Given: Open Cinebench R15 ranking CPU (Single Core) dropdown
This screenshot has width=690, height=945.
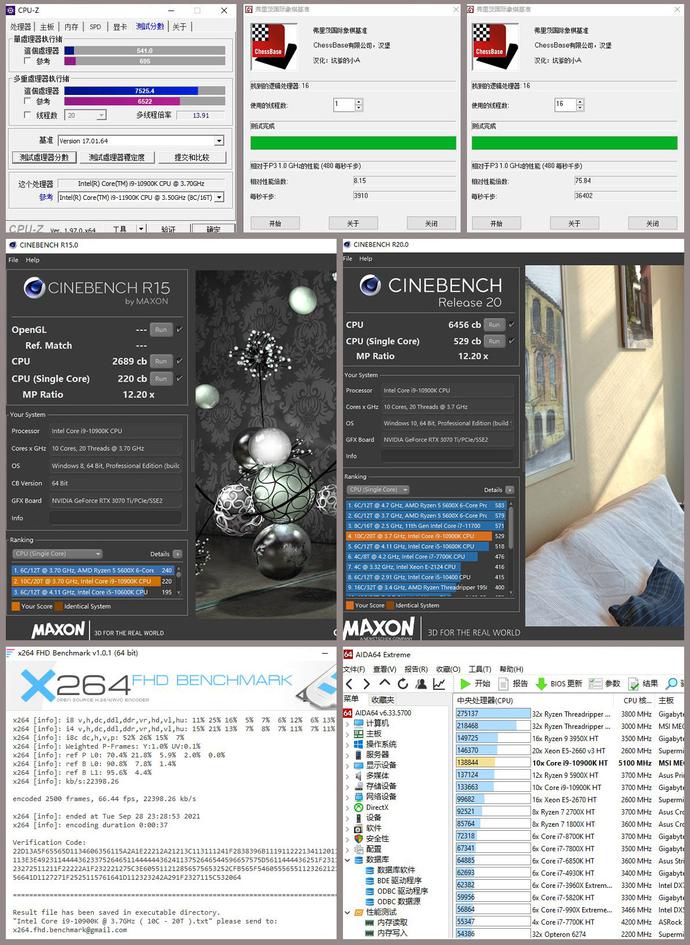Looking at the screenshot, I should (57, 553).
